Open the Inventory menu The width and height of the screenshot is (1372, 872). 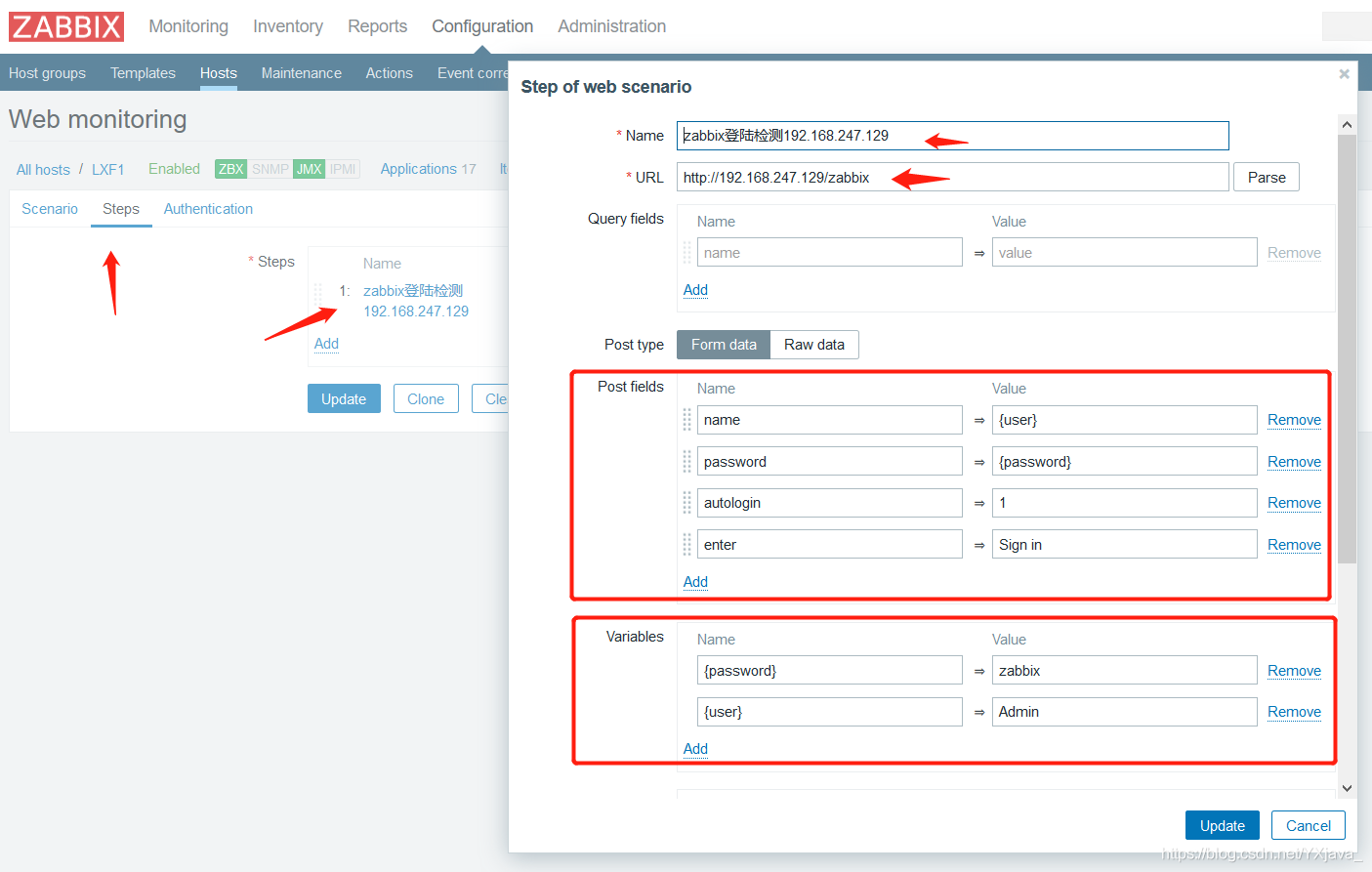click(x=288, y=26)
